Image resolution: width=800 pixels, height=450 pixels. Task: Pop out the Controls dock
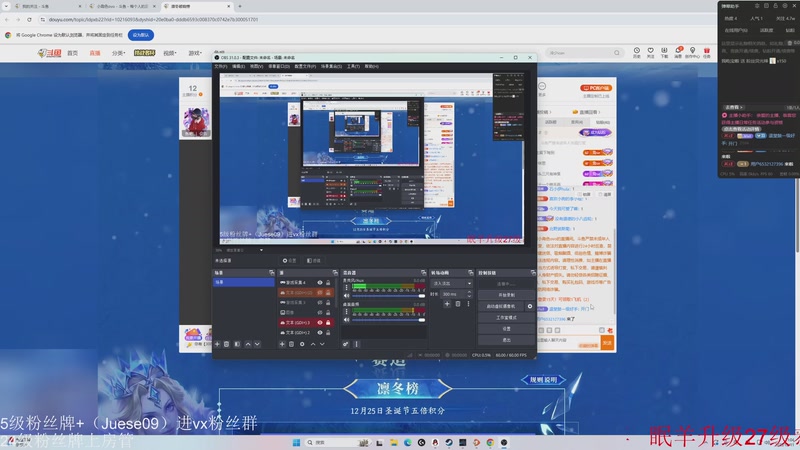[x=533, y=273]
